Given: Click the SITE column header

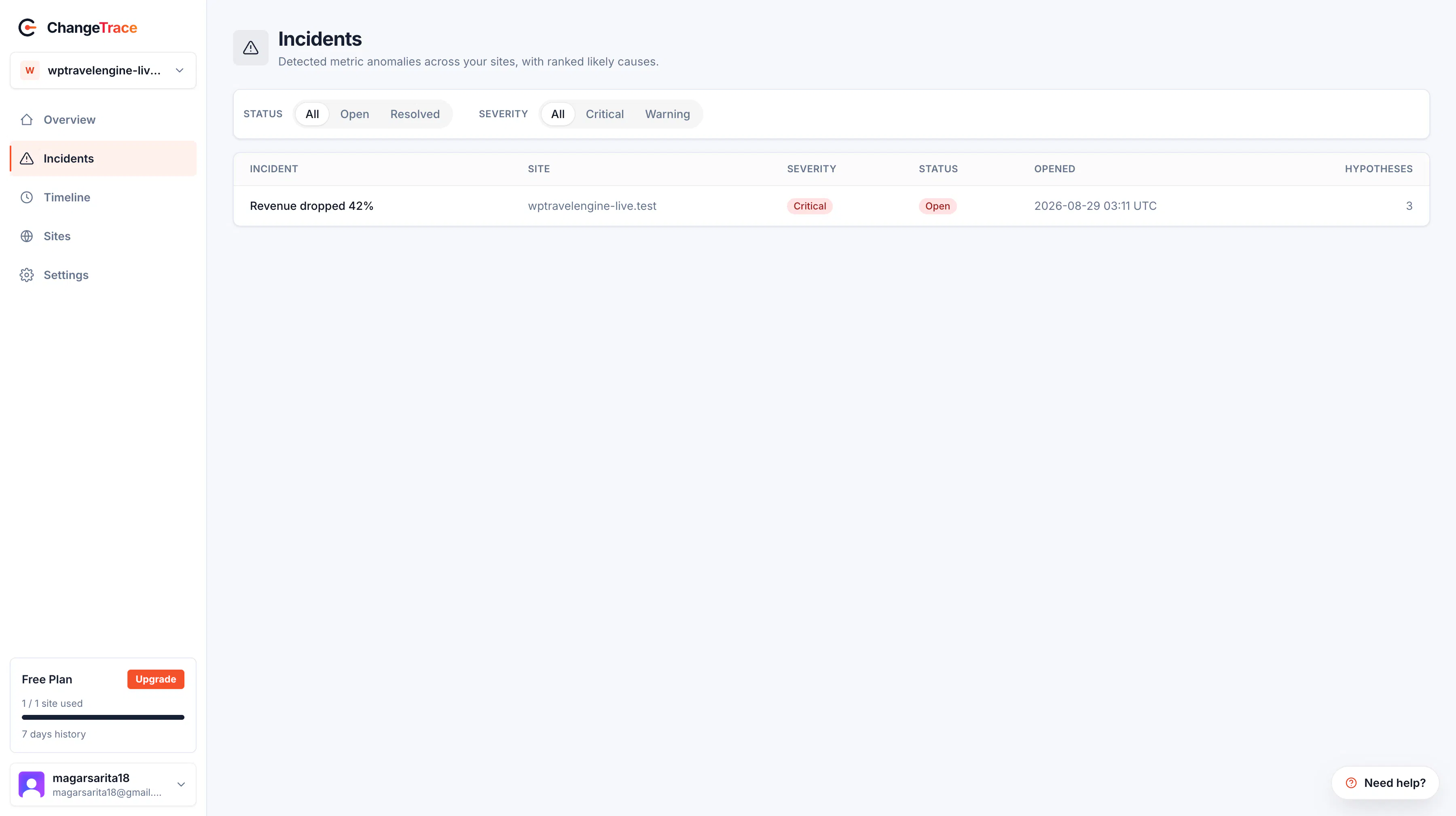Looking at the screenshot, I should (x=539, y=169).
